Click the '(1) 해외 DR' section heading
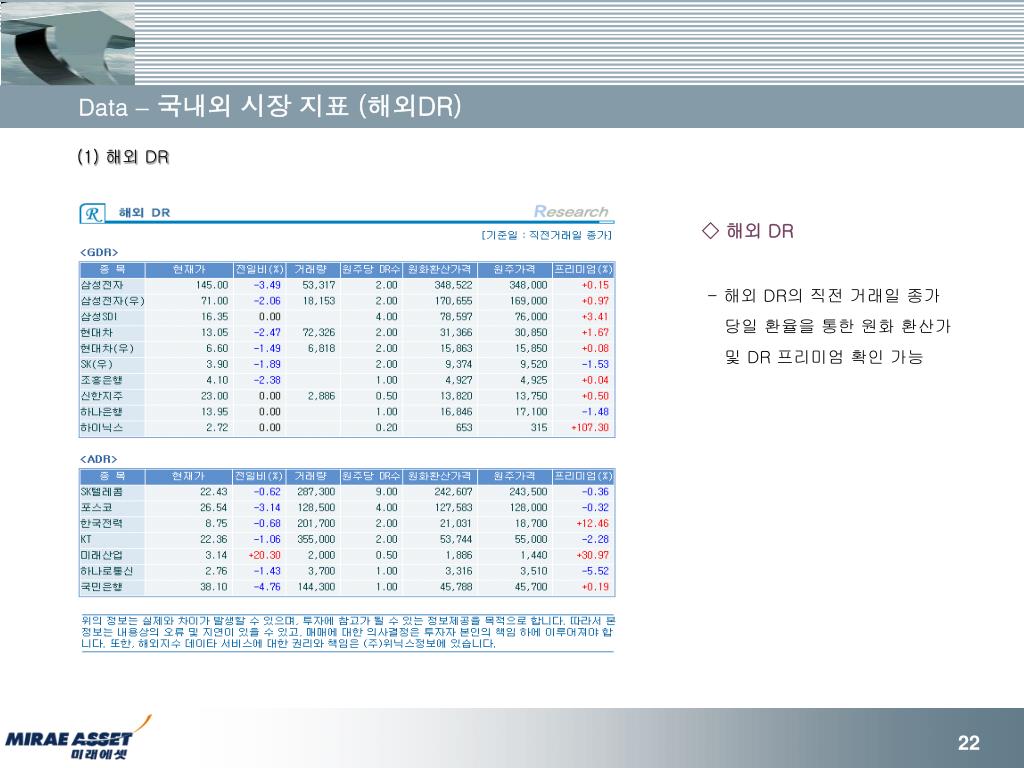This screenshot has width=1024, height=768. click(x=123, y=157)
